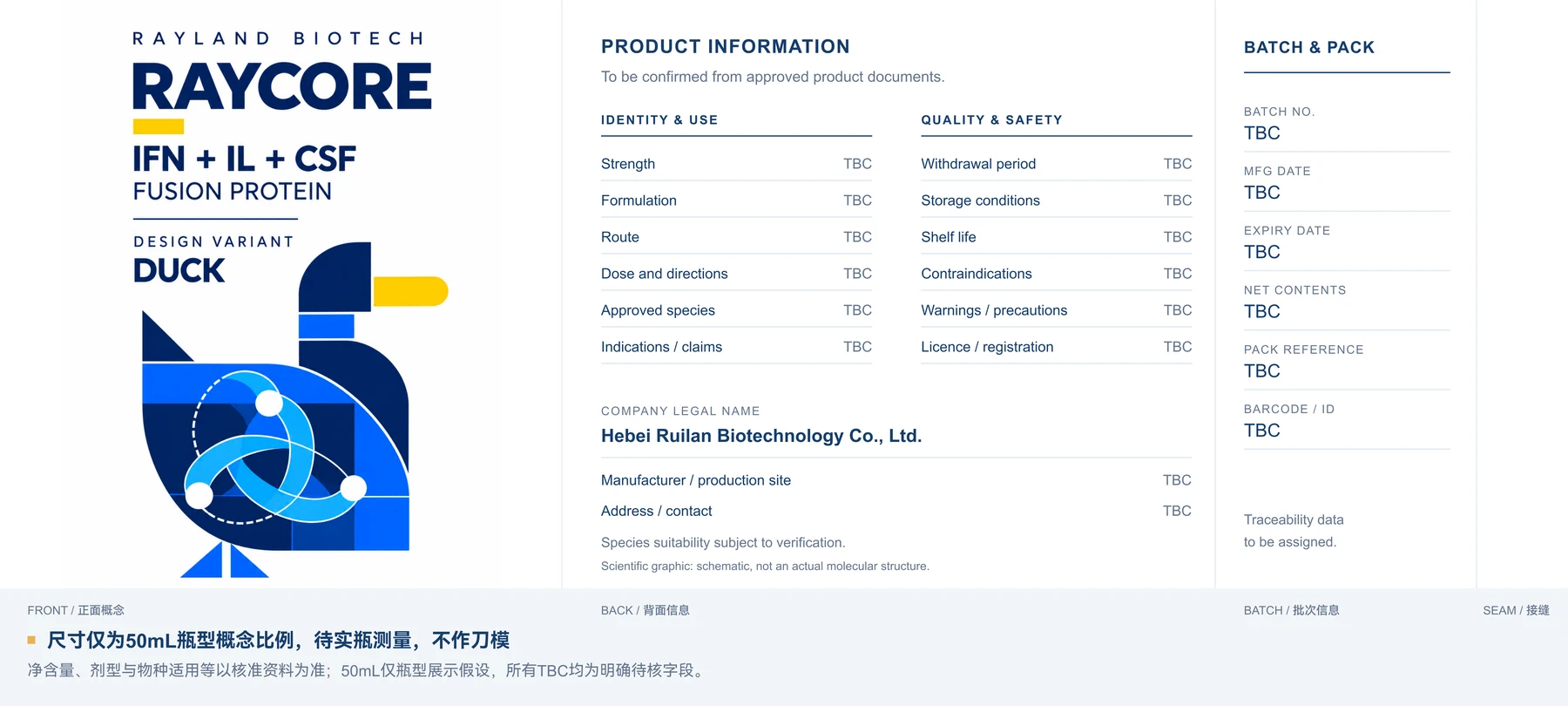
Task: Click the "COMPANY LEGAL NAME" caption
Action: click(x=680, y=411)
